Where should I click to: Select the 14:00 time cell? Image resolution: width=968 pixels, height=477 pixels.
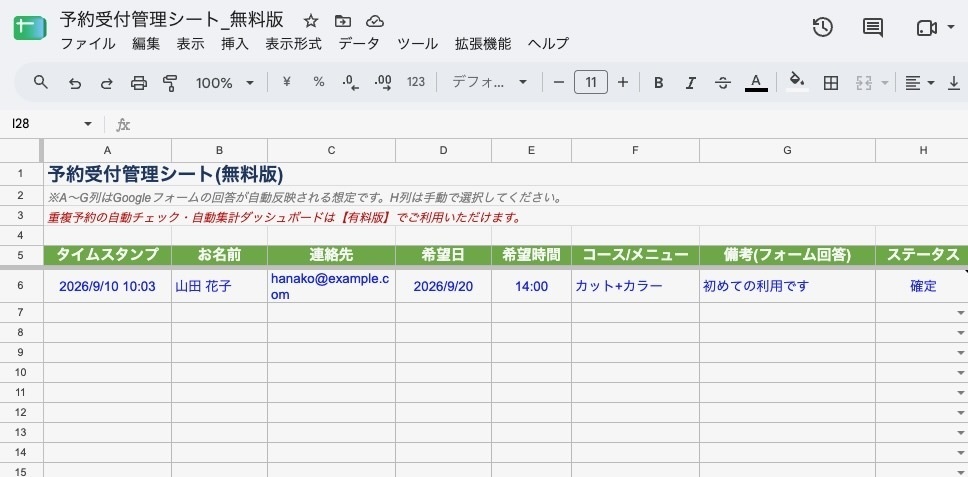[x=532, y=286]
